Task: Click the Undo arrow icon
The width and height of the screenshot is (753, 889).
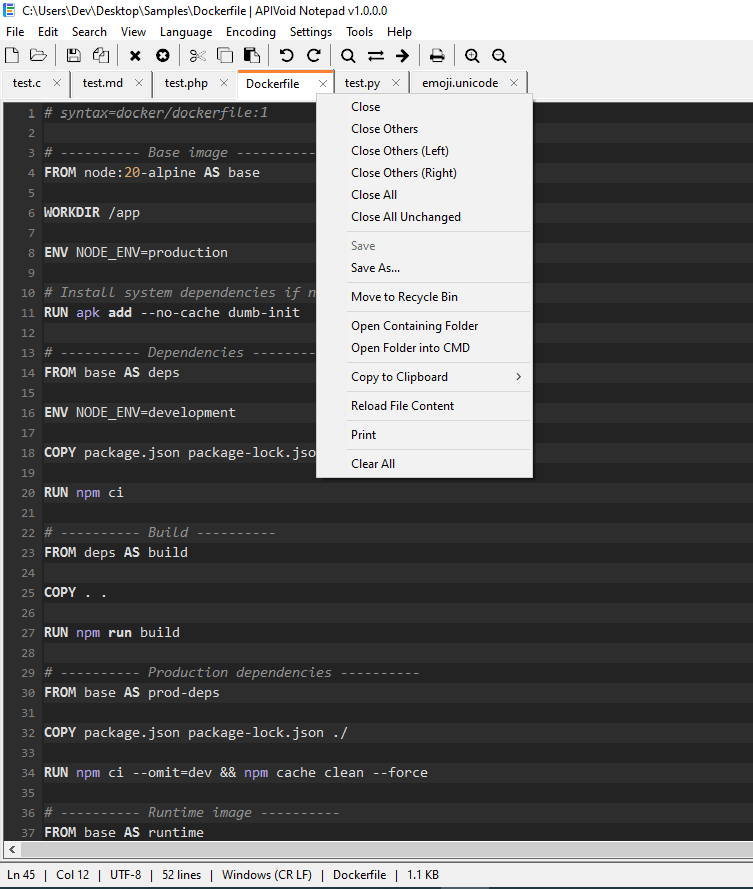Action: 286,55
